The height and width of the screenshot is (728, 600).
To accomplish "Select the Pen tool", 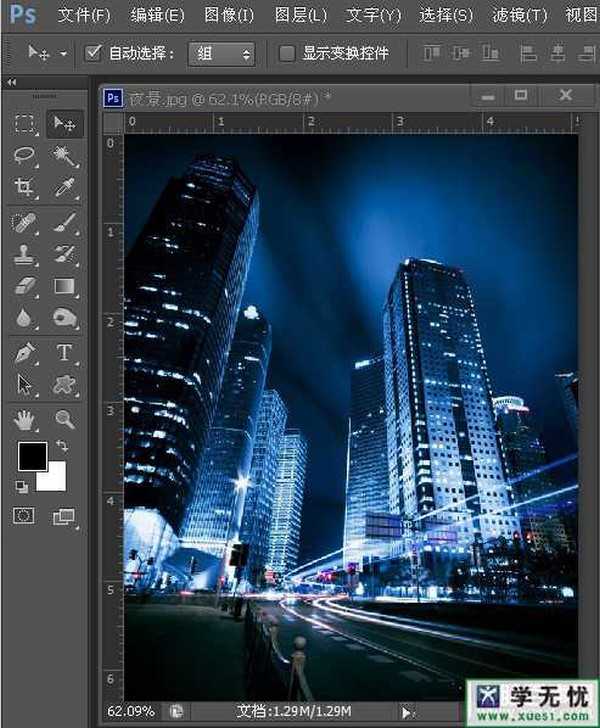I will click(x=25, y=352).
